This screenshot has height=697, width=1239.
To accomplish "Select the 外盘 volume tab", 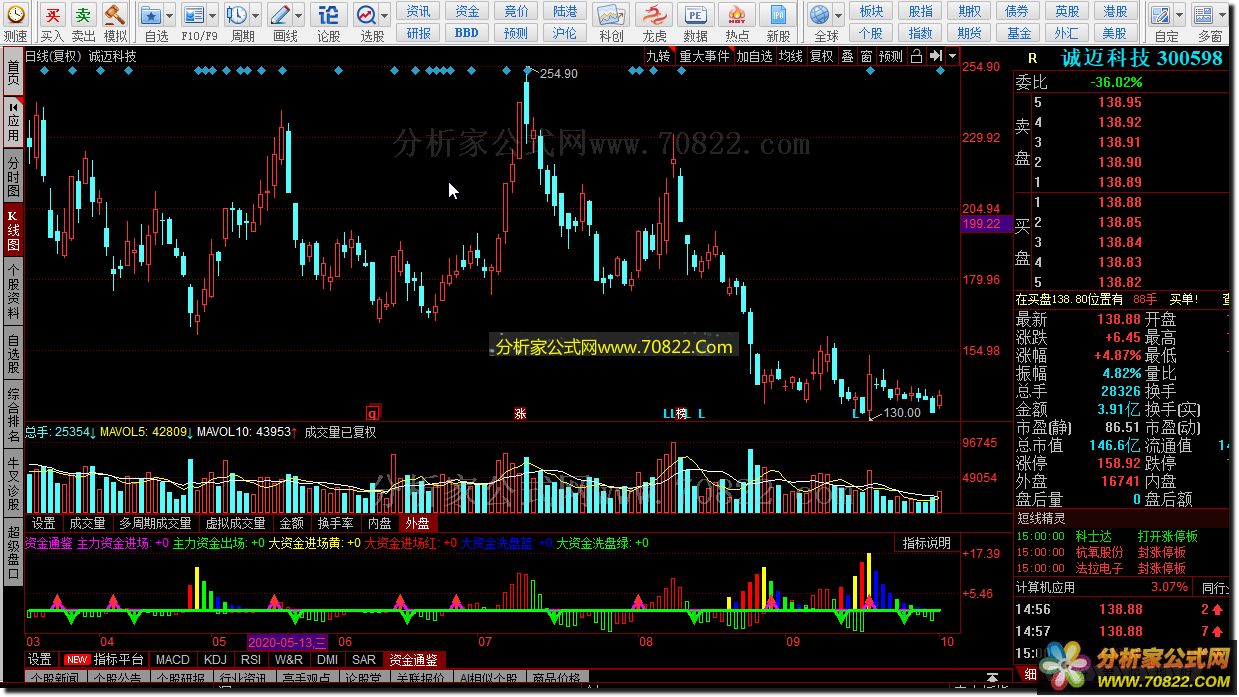I will (x=417, y=523).
